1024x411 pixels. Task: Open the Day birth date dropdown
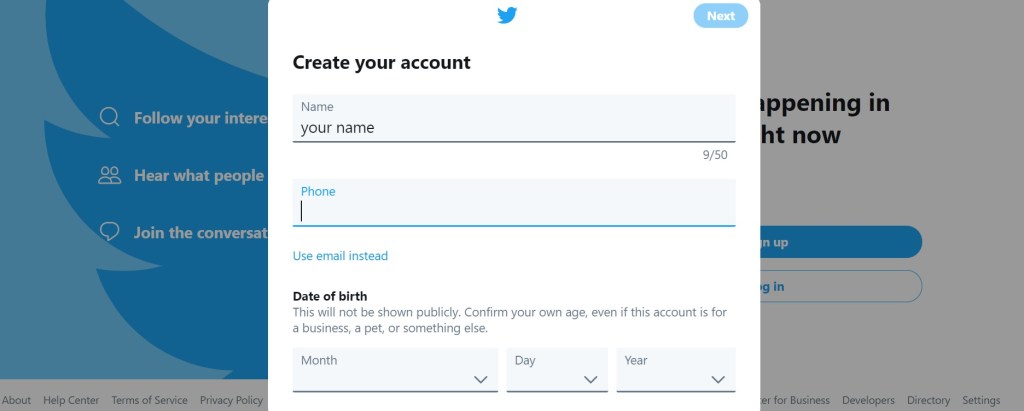click(x=557, y=370)
